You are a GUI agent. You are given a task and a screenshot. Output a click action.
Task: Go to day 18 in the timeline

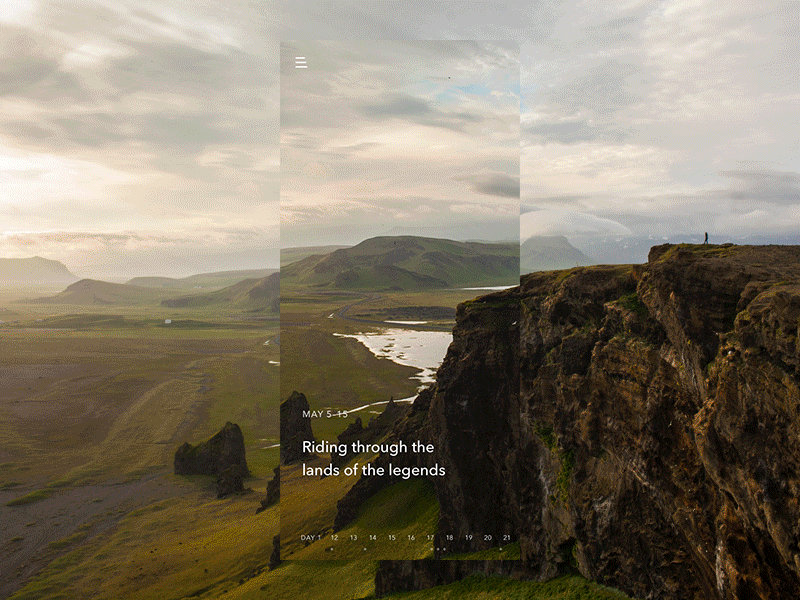click(x=449, y=537)
